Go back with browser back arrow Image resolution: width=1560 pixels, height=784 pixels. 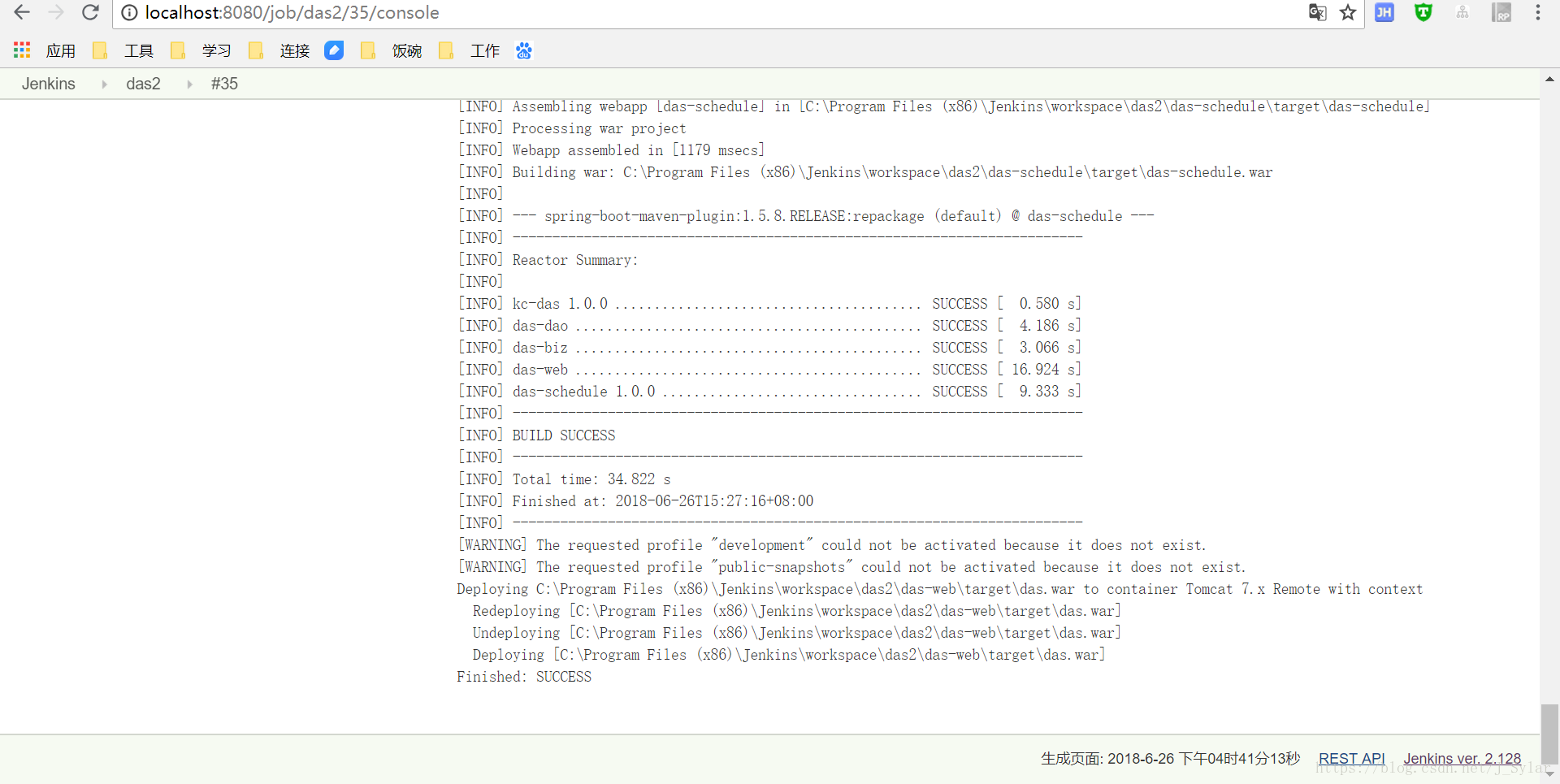click(x=22, y=12)
